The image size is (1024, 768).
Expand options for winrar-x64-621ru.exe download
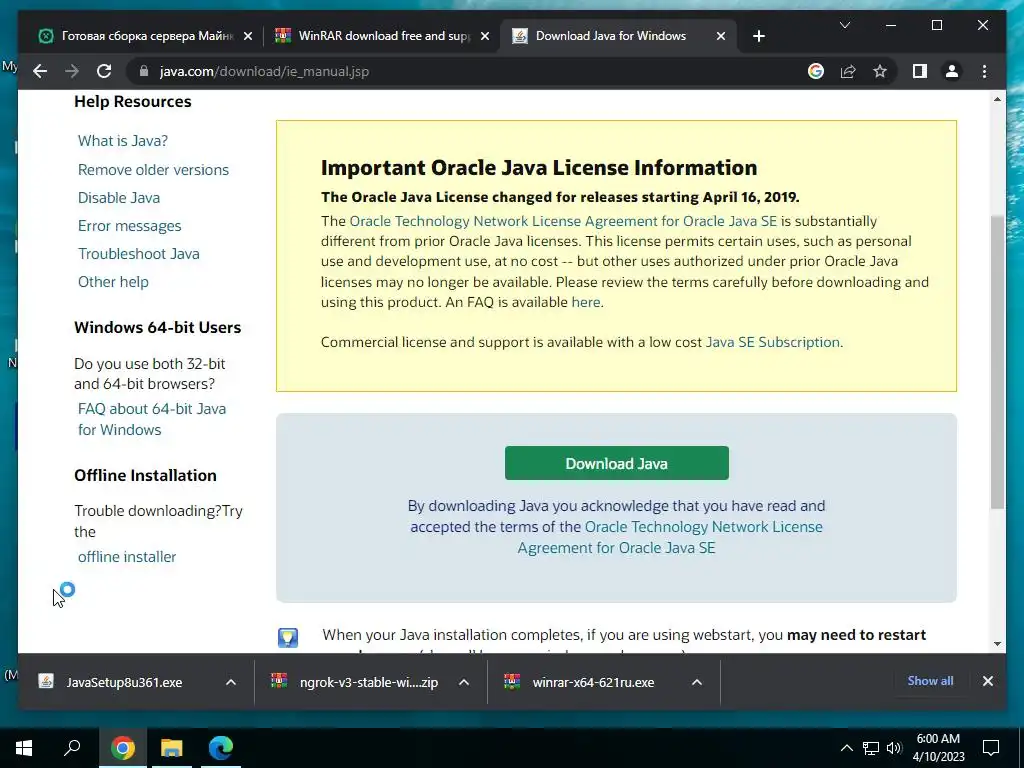tap(697, 682)
